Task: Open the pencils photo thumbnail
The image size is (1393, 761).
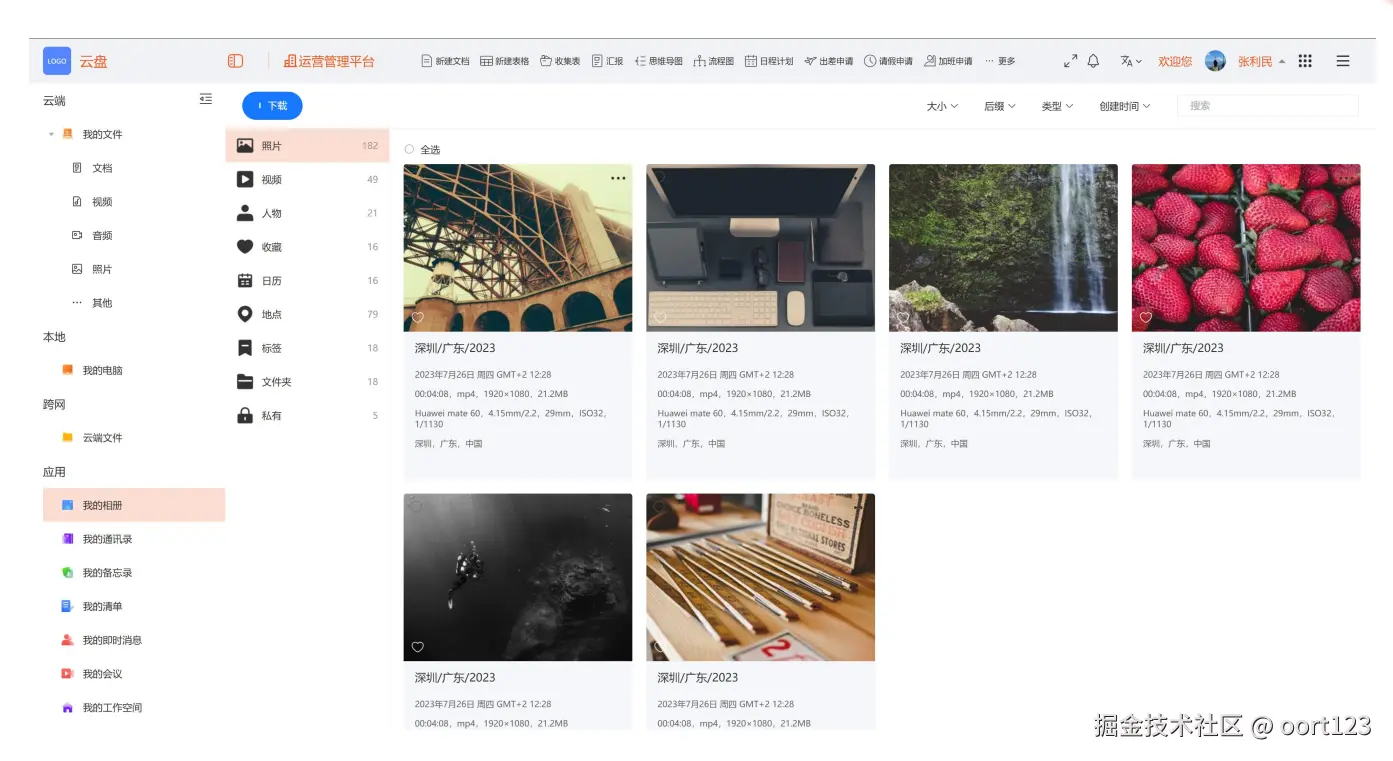Action: point(760,577)
